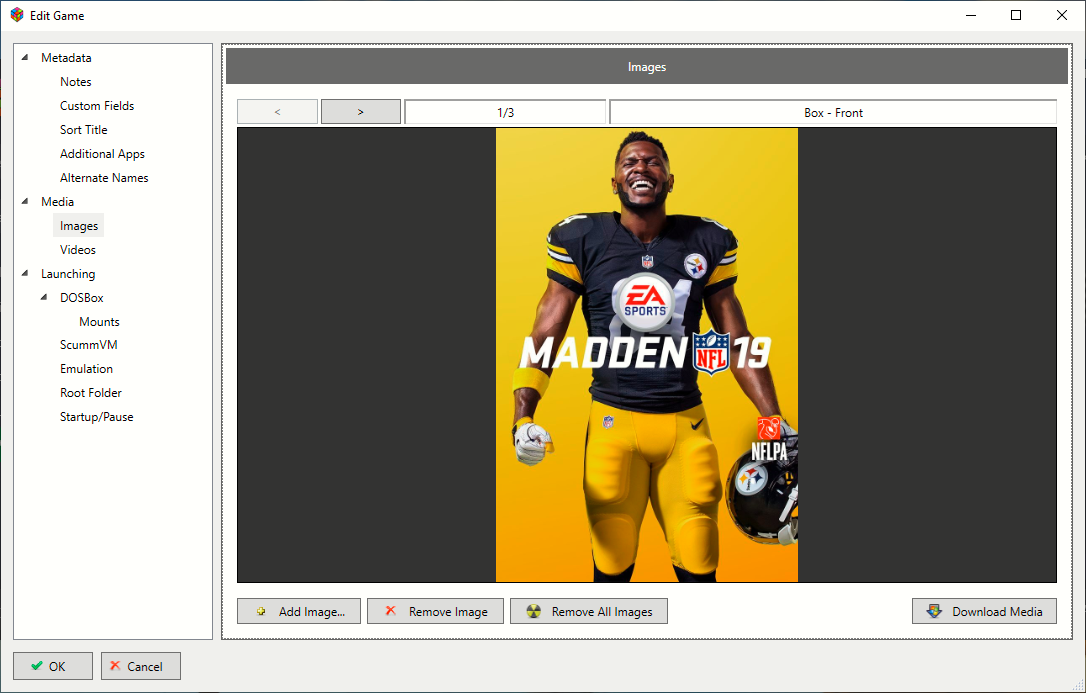Click Remove All Images button
The width and height of the screenshot is (1086, 693).
click(589, 611)
